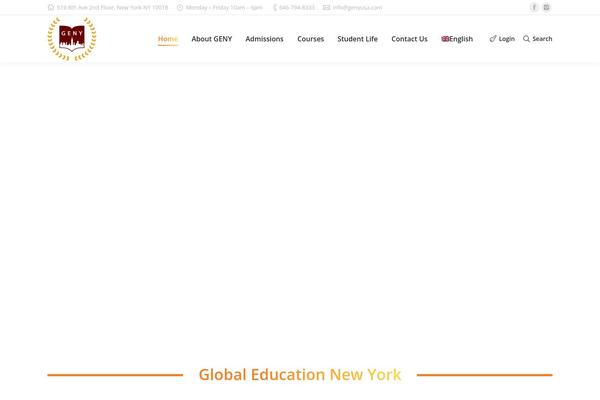
Task: Open the Student Life menu
Action: tap(357, 39)
